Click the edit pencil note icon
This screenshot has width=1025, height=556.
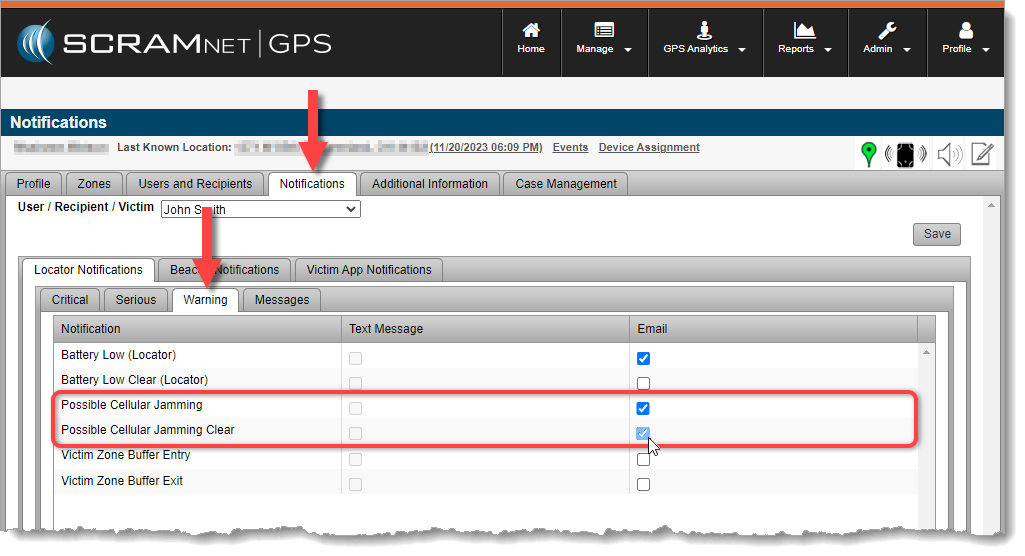[982, 154]
